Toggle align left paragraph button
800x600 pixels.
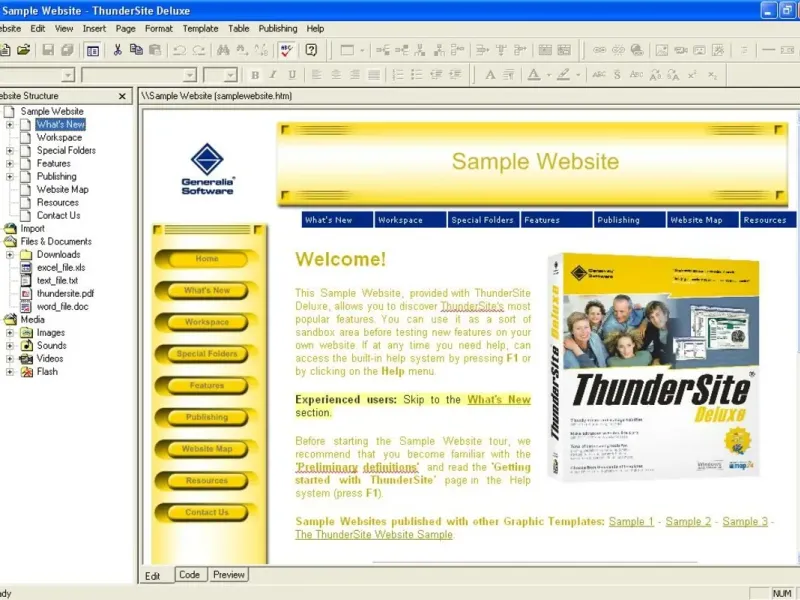316,76
